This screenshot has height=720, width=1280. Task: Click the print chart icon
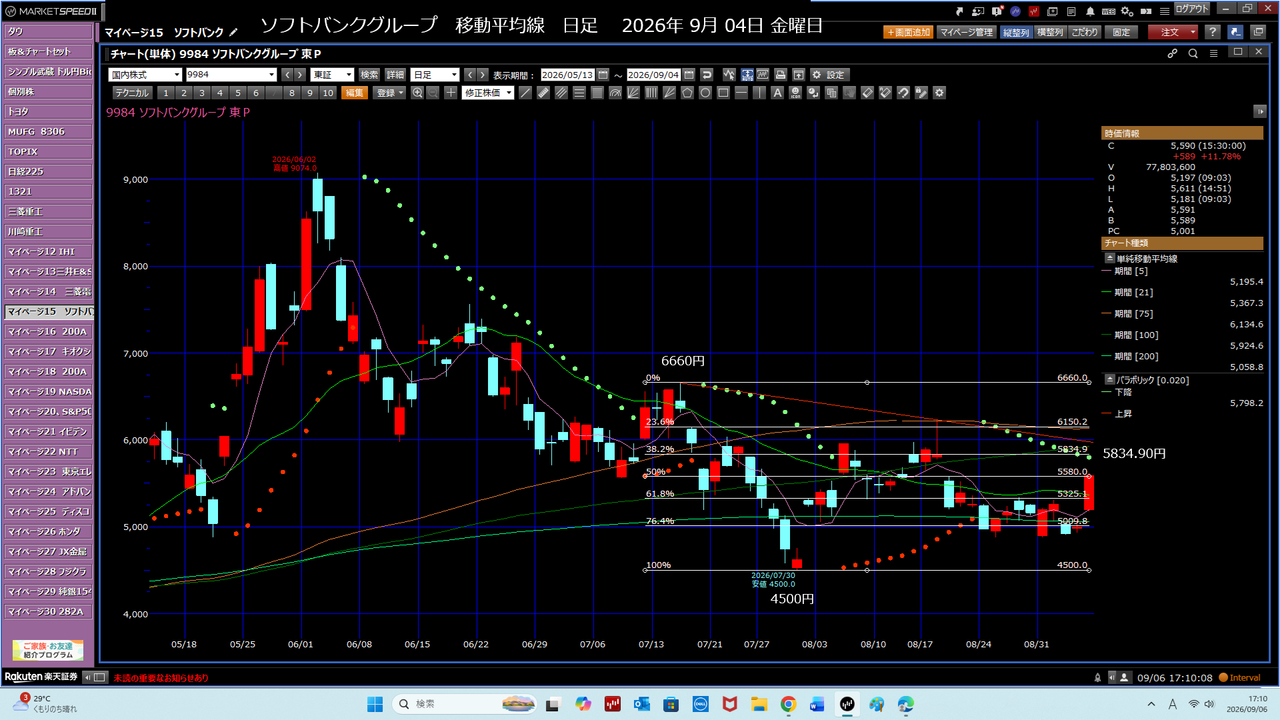pyautogui.click(x=781, y=75)
